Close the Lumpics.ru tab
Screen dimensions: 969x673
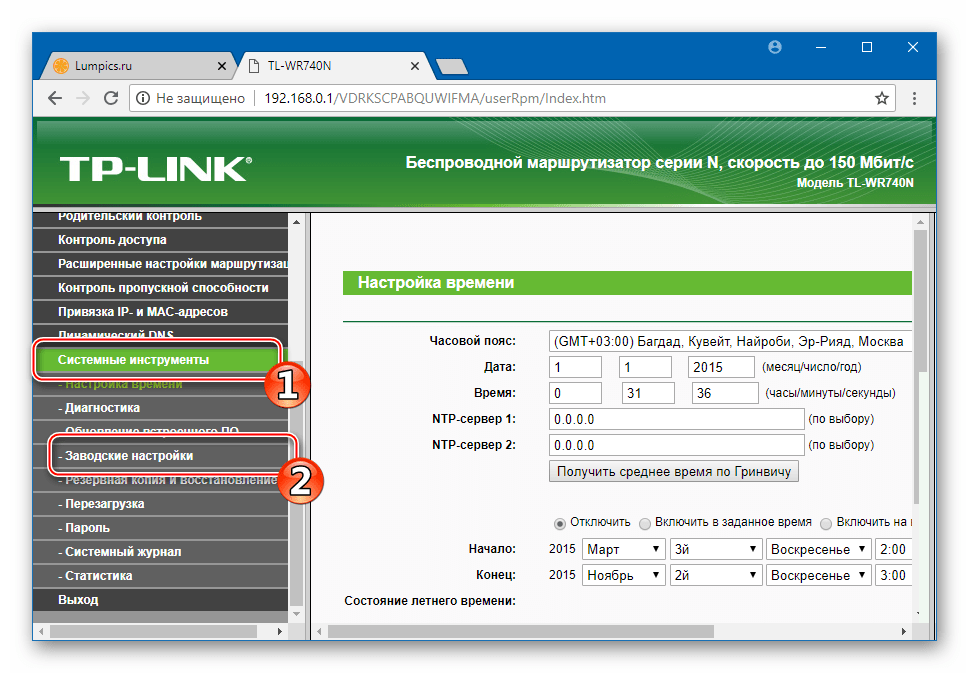point(222,66)
